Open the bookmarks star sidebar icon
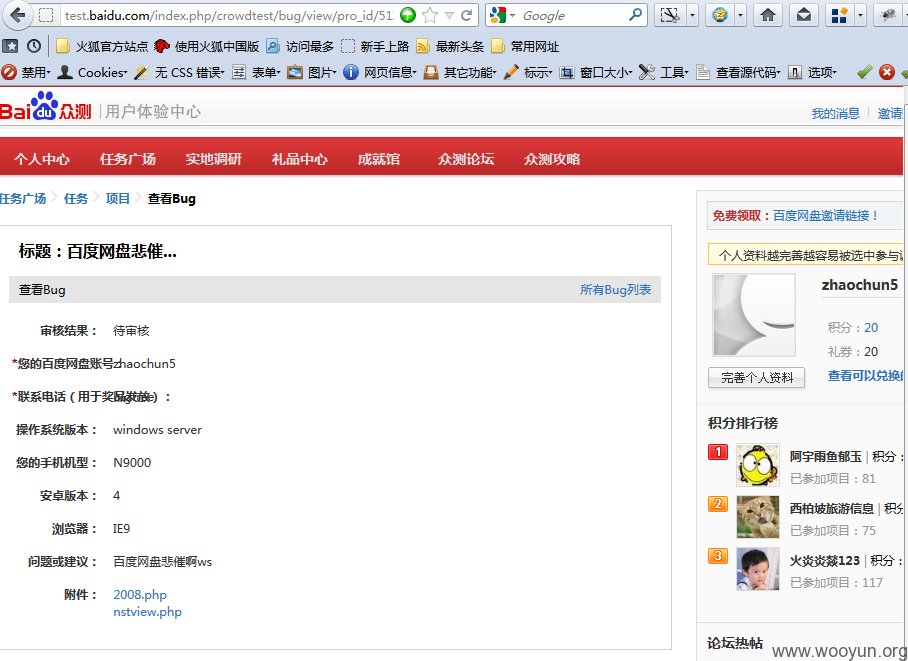 click(x=10, y=46)
